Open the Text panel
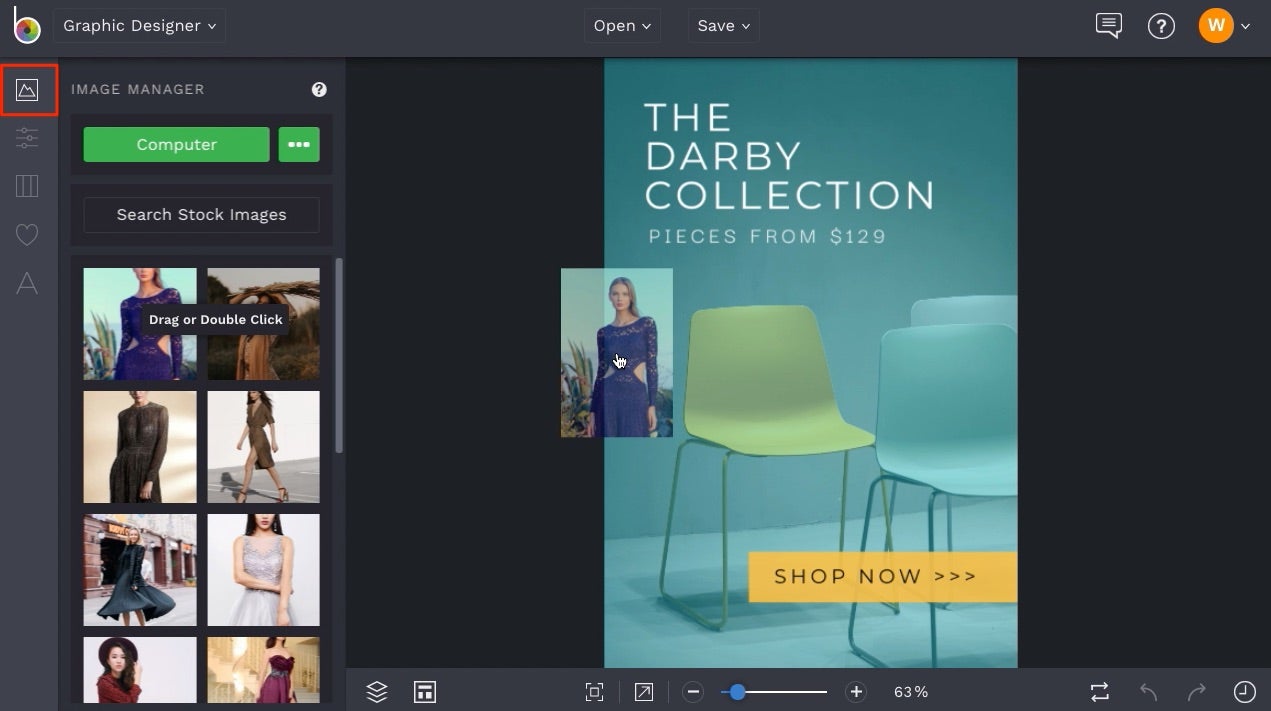The height and width of the screenshot is (711, 1271). pos(29,283)
